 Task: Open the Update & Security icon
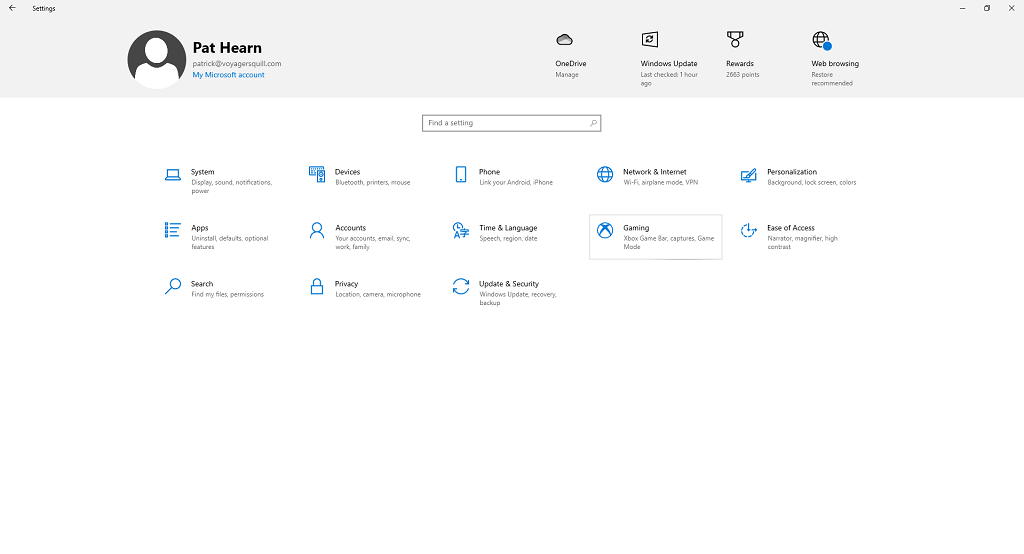click(461, 287)
